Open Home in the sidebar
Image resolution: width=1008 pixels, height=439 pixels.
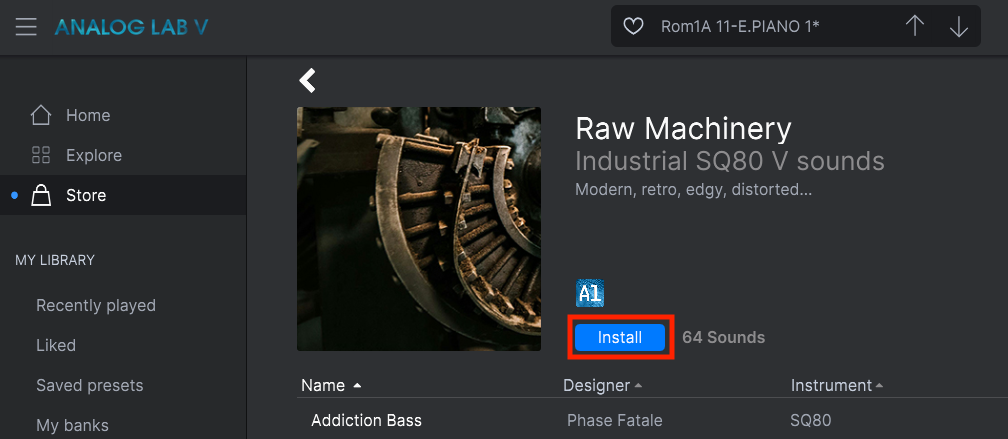click(x=123, y=116)
